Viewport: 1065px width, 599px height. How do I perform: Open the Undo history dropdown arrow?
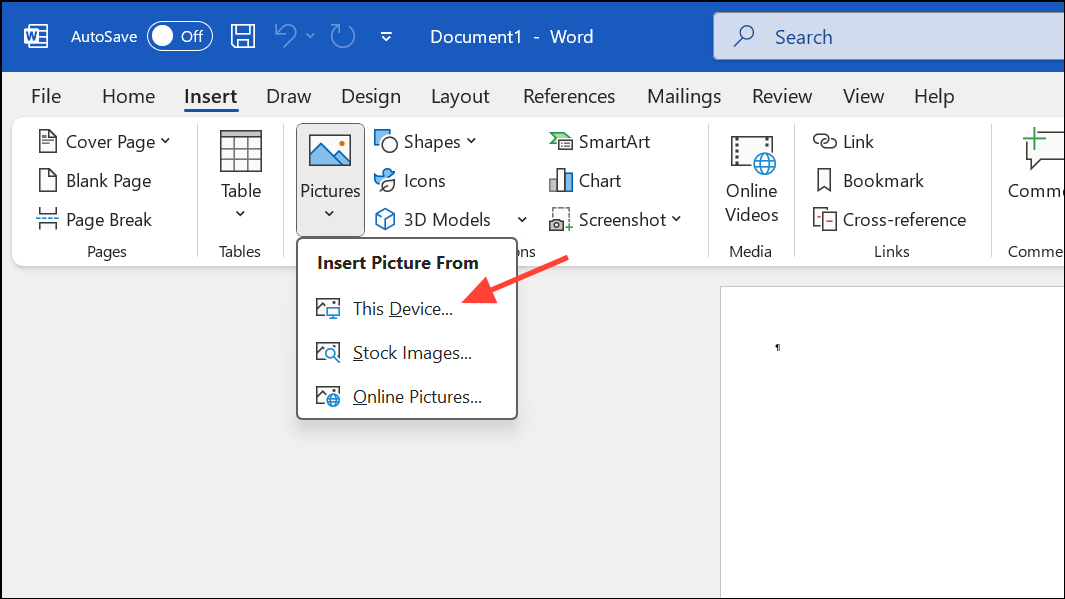pyautogui.click(x=308, y=36)
